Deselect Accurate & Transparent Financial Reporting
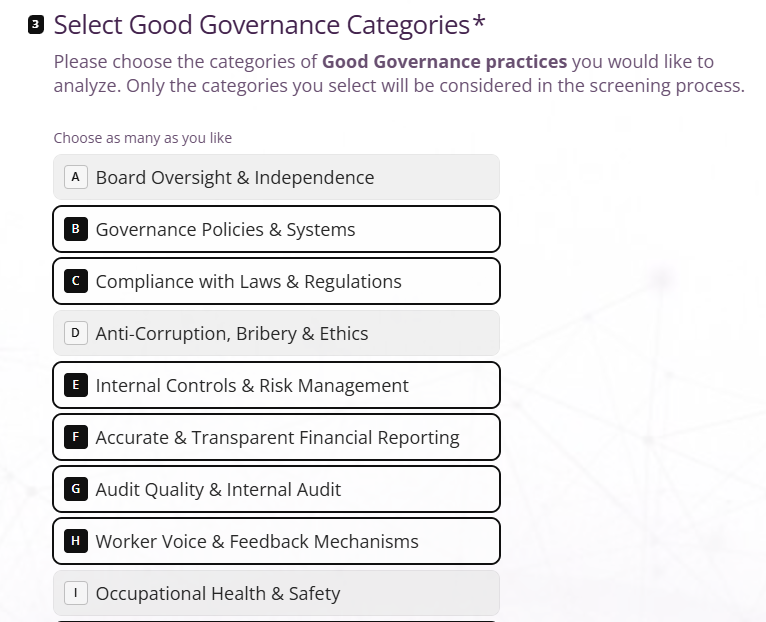Image resolution: width=766 pixels, height=622 pixels. point(277,437)
